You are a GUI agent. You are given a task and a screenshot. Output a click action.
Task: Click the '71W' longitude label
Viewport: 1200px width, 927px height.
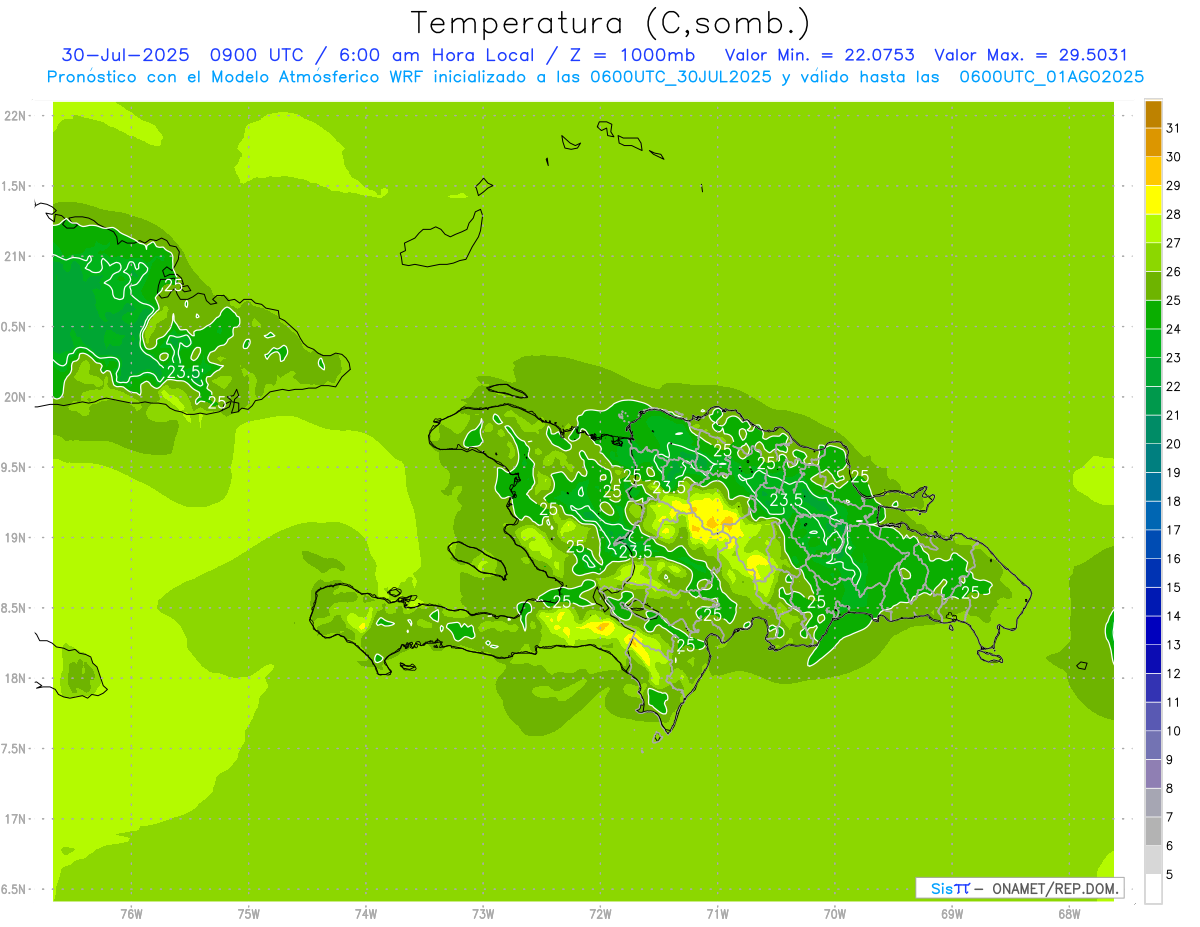(717, 914)
